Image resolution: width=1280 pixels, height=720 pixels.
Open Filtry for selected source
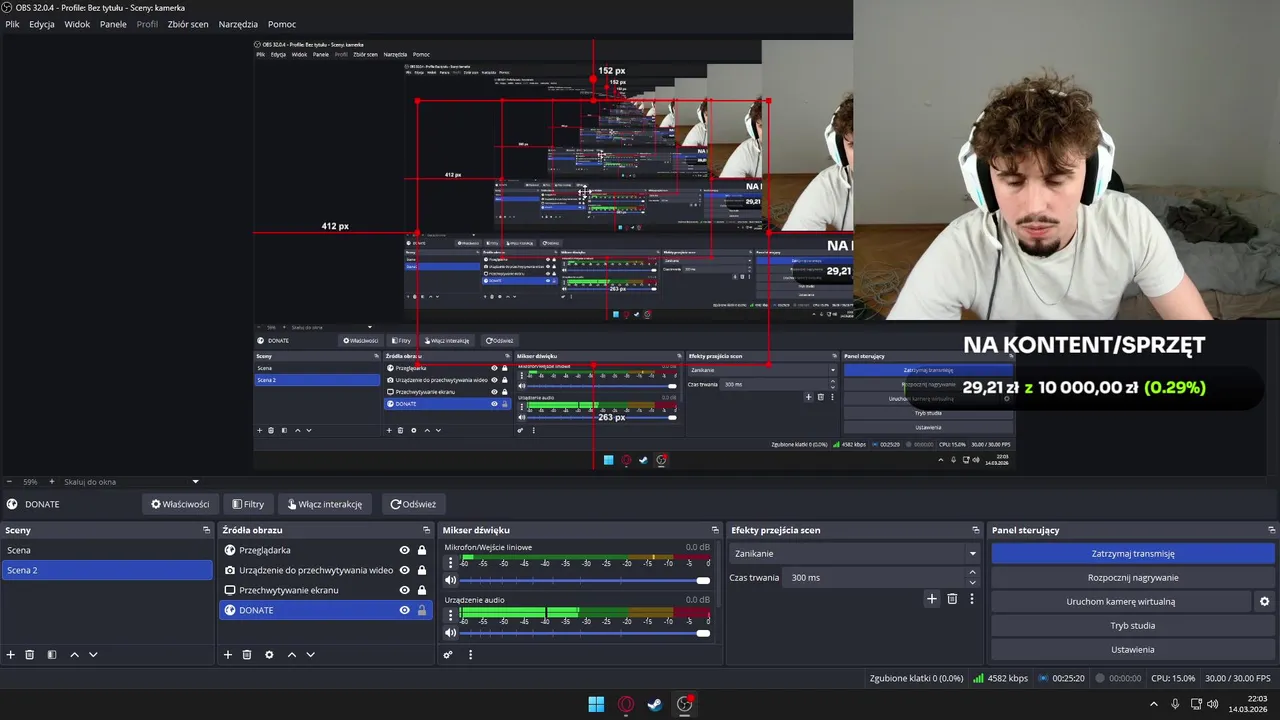248,504
